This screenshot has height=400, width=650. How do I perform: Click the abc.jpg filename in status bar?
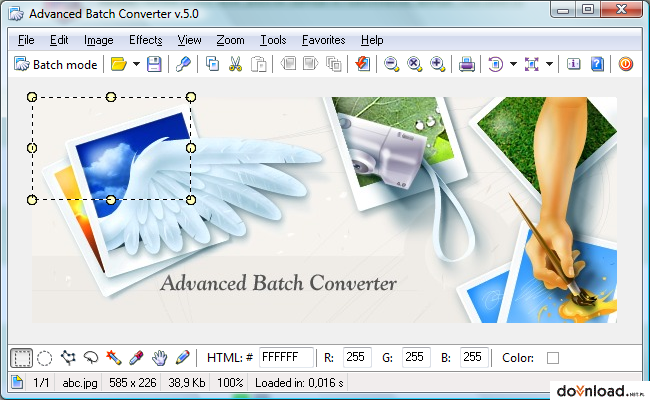coord(80,383)
